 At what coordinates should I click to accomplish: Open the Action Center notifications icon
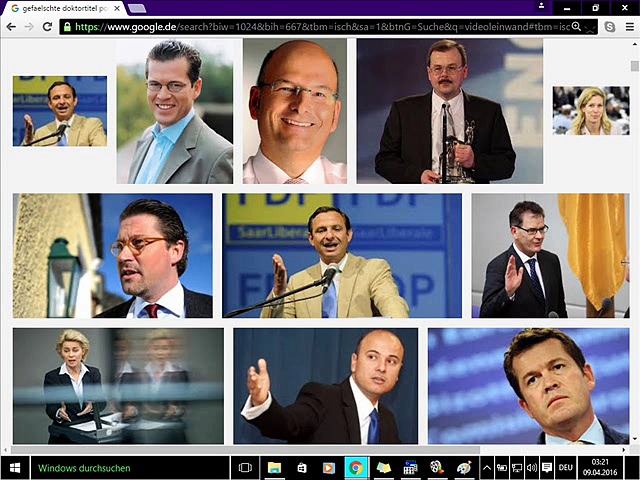(547, 467)
